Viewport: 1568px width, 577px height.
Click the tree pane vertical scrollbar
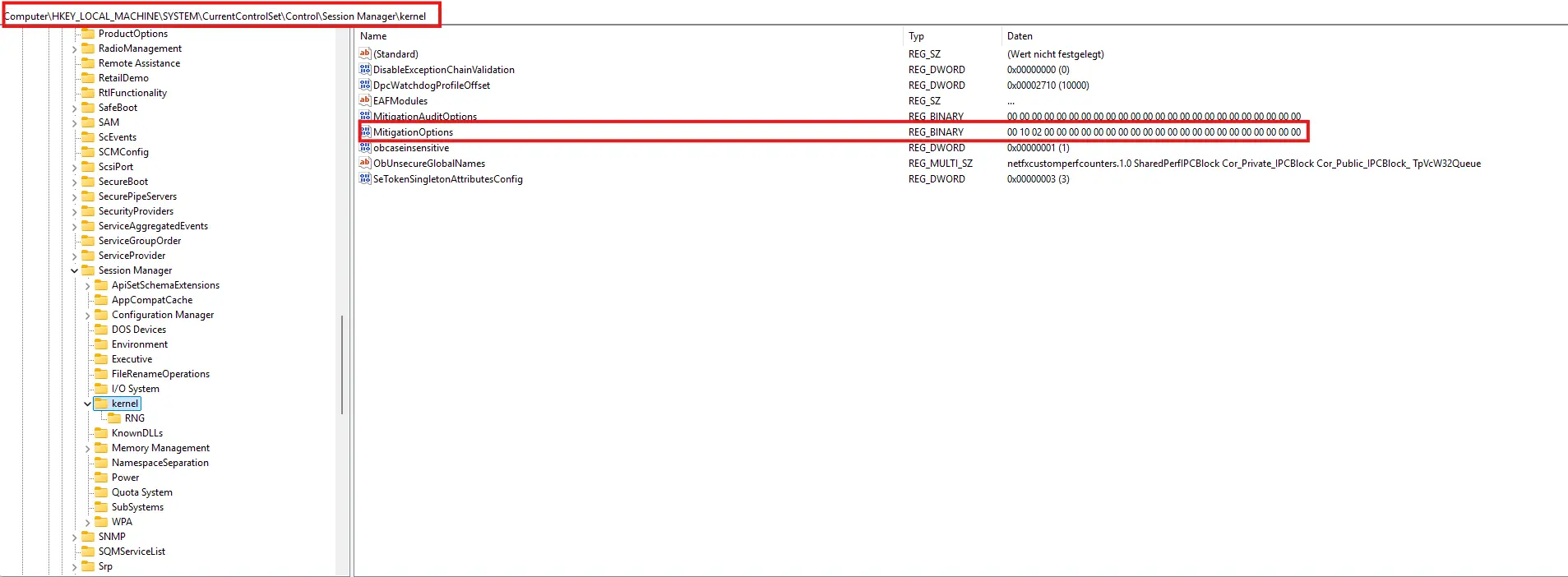coord(342,365)
